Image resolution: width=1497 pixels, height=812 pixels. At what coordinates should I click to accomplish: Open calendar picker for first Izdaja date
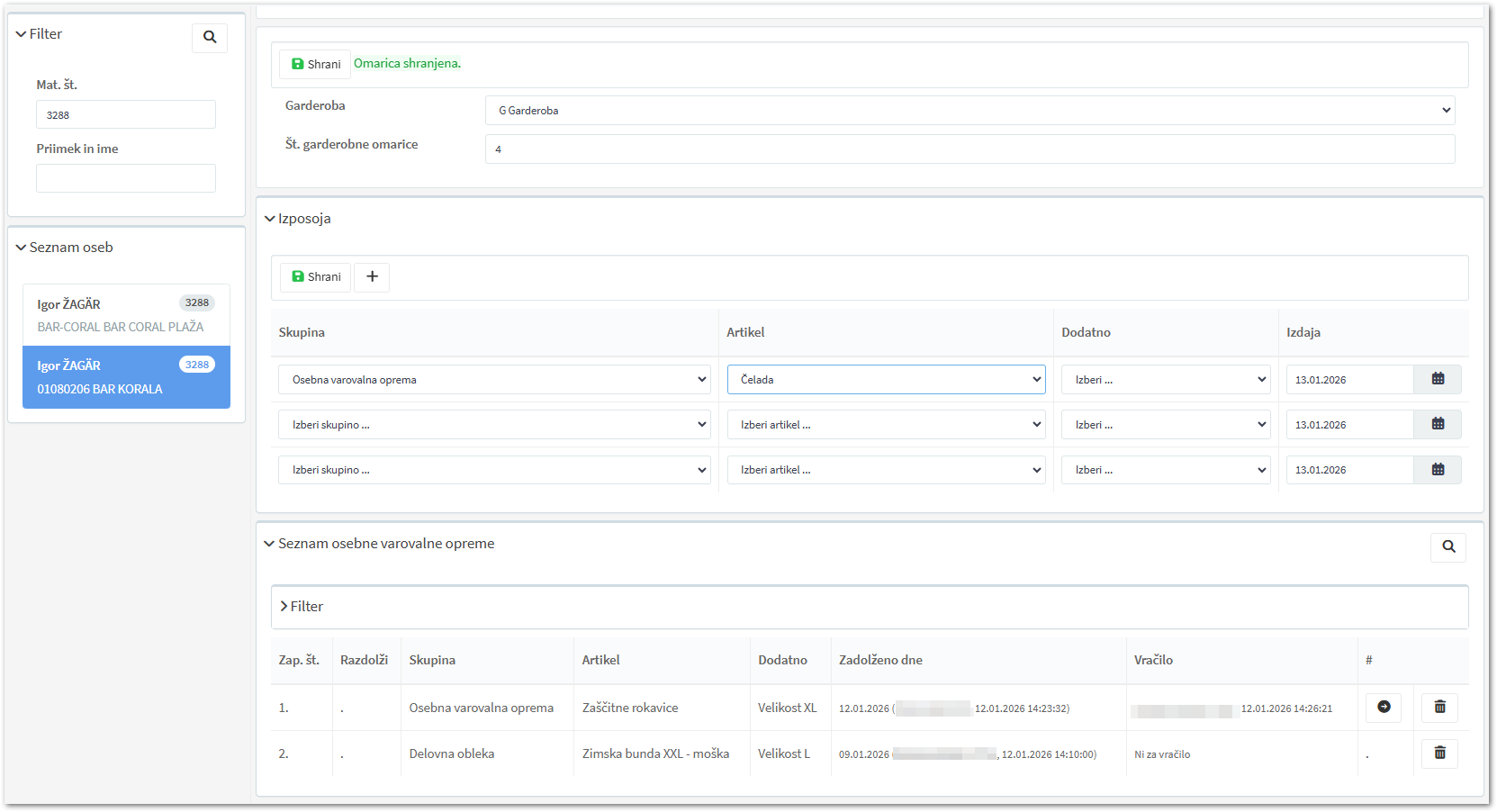pos(1438,380)
